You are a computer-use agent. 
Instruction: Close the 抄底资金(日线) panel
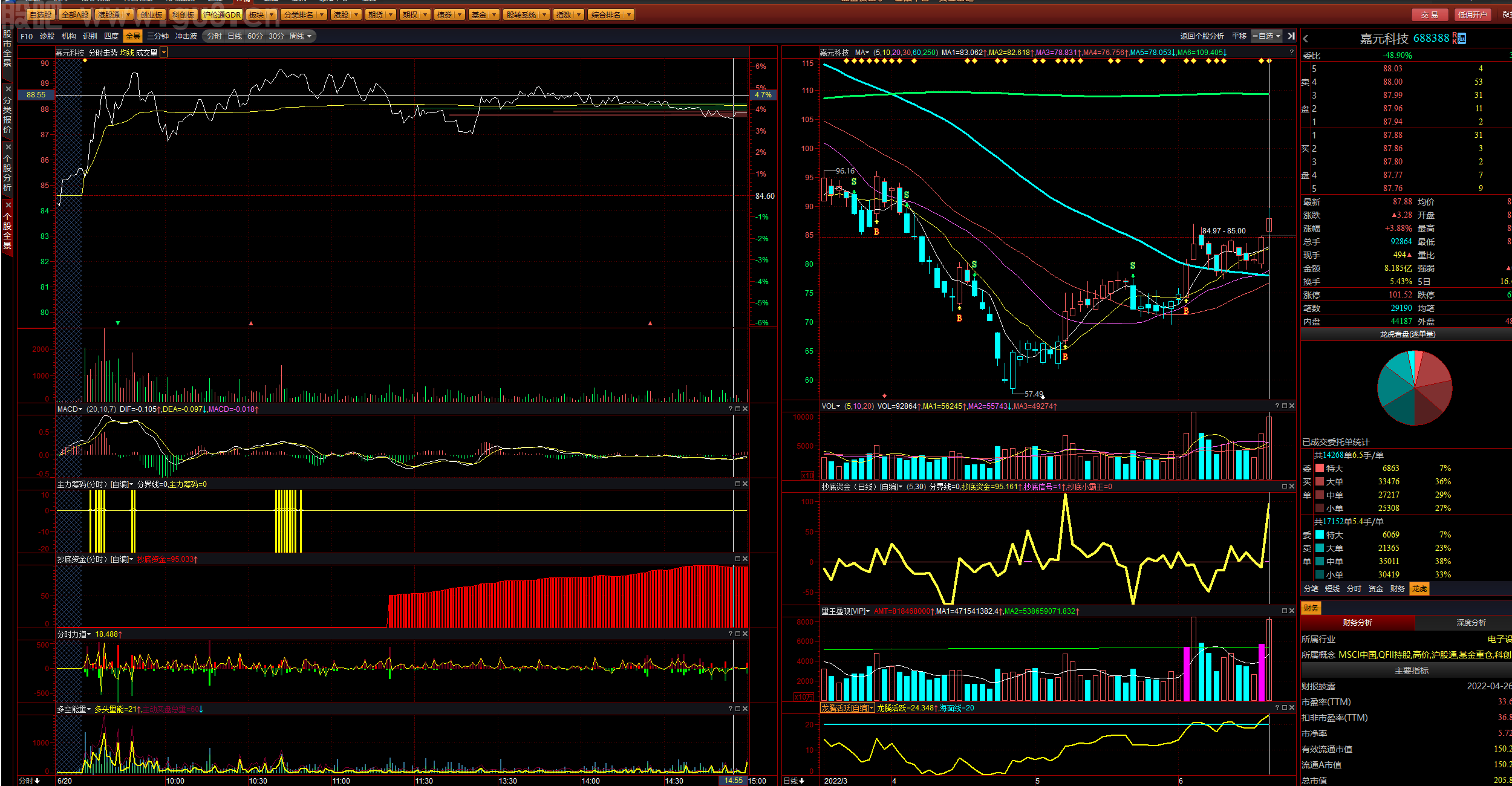(x=1292, y=487)
